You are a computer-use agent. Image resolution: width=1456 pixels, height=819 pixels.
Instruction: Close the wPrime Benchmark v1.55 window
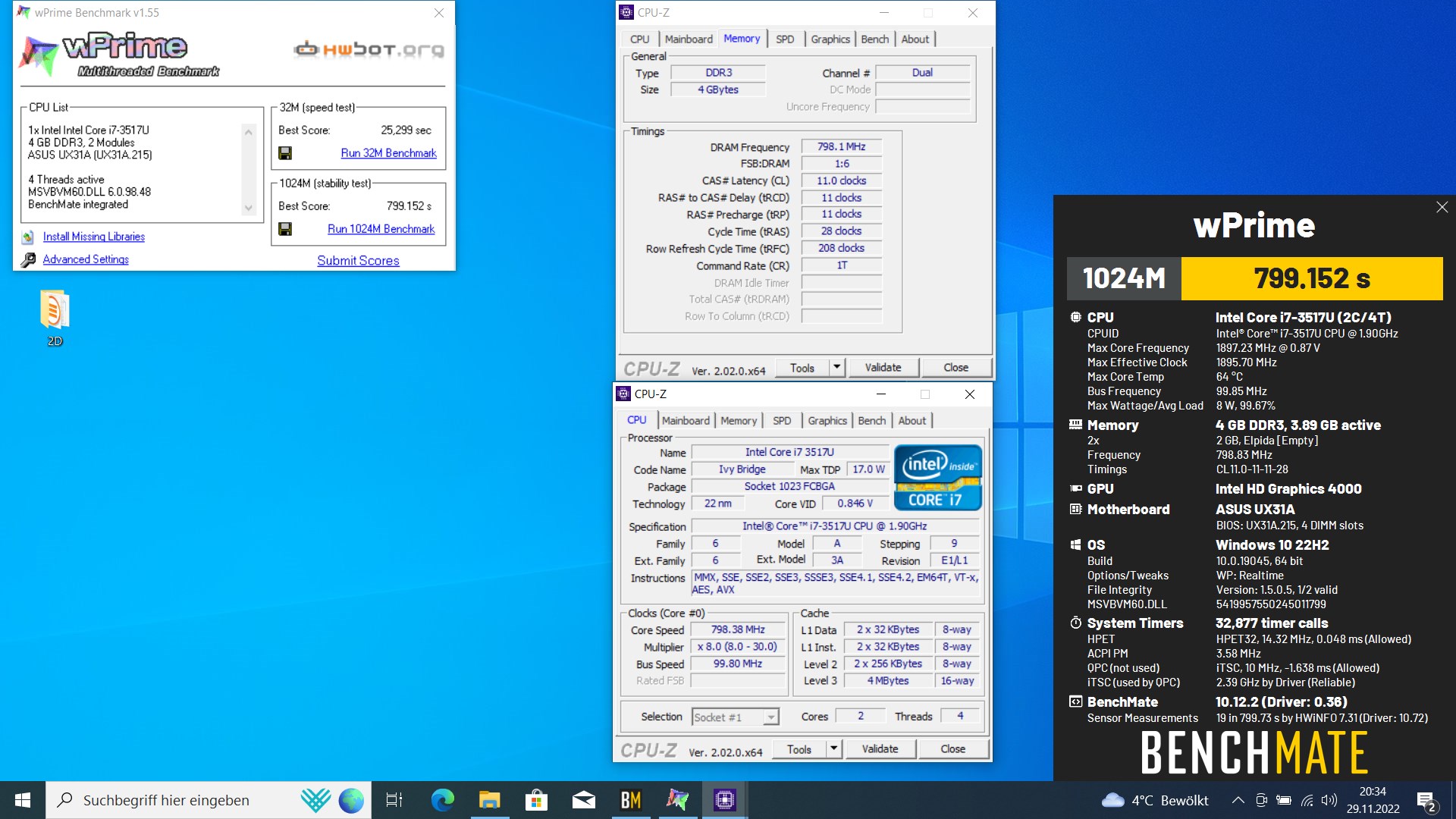(x=439, y=13)
